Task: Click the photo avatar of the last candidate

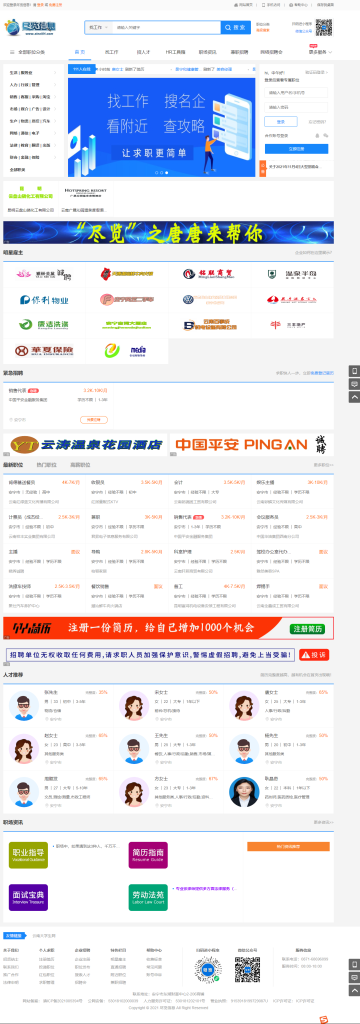Action: [x=244, y=792]
